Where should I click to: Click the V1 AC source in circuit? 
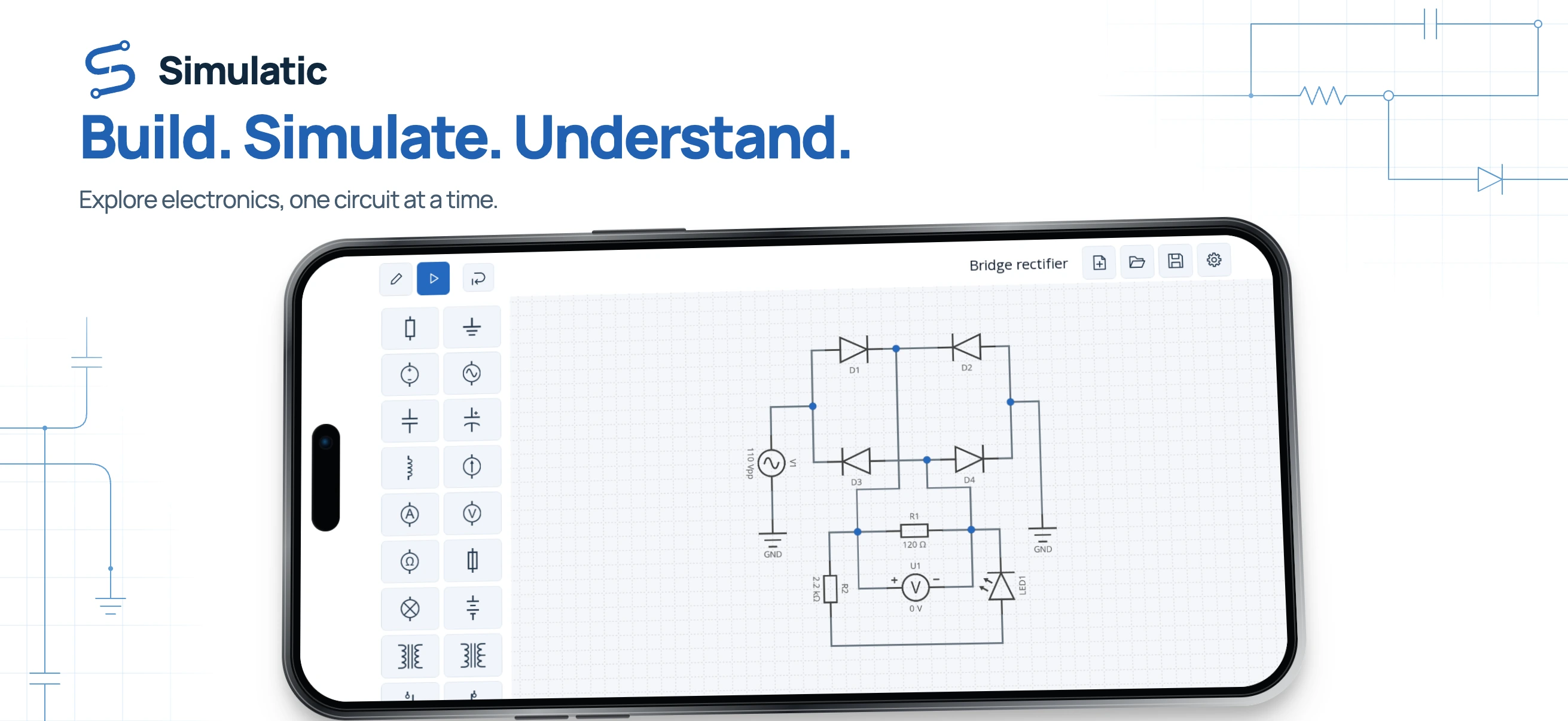(x=771, y=464)
